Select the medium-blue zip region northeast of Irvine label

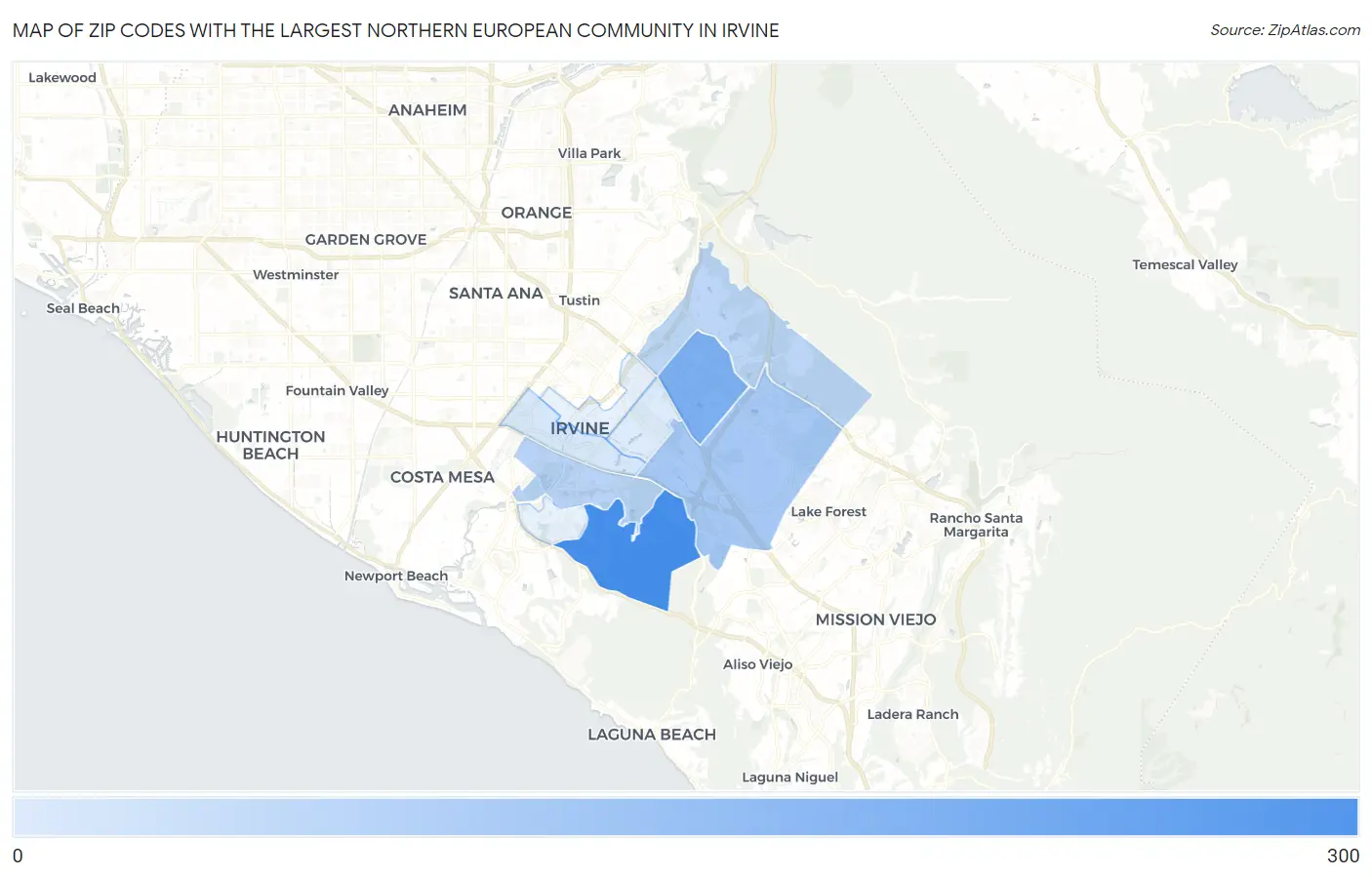(703, 385)
